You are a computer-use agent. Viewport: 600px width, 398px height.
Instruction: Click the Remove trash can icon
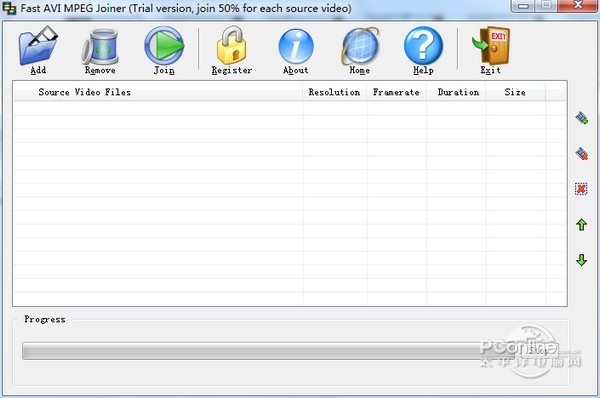point(100,47)
